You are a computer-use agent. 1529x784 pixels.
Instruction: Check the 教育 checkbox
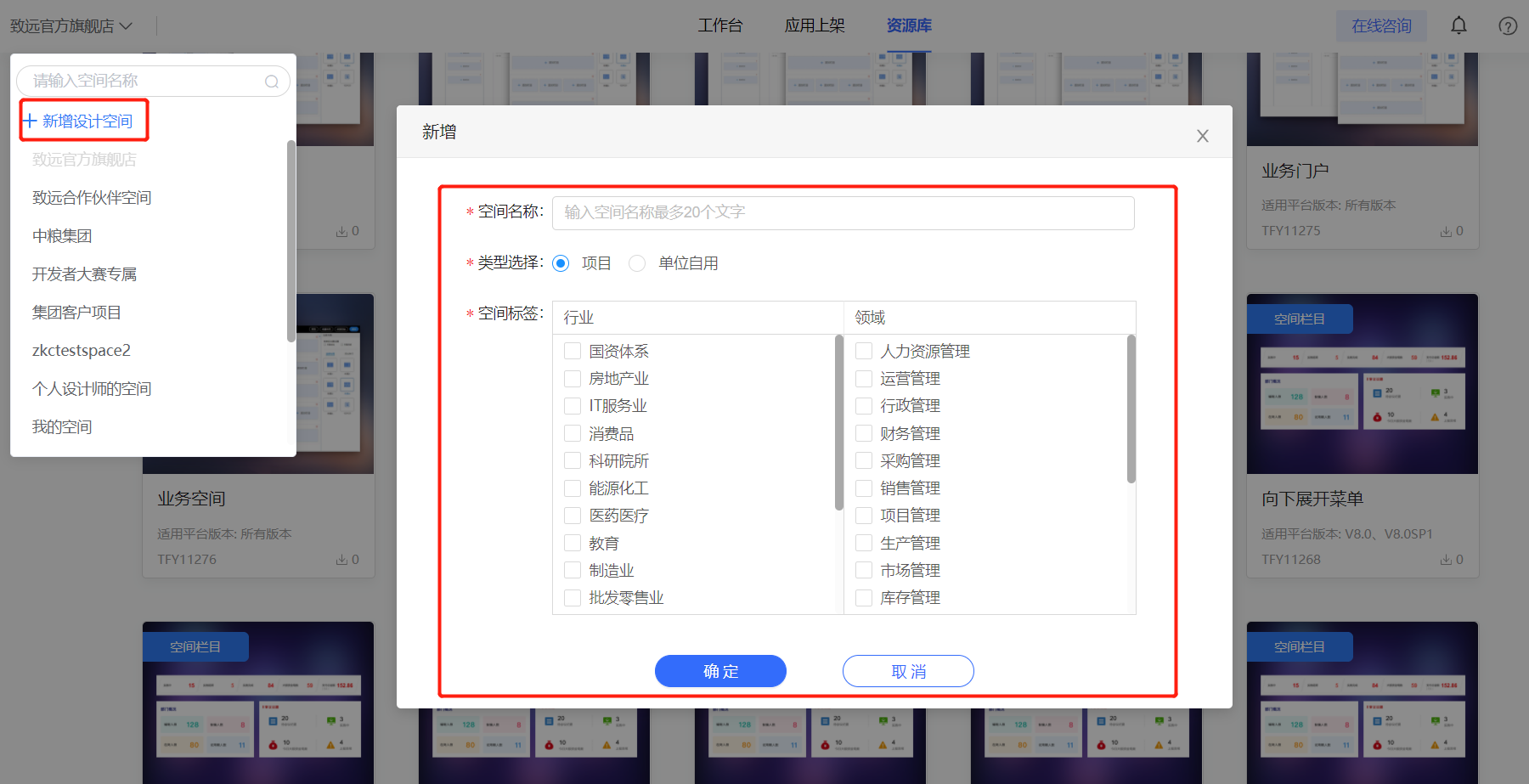coord(573,543)
